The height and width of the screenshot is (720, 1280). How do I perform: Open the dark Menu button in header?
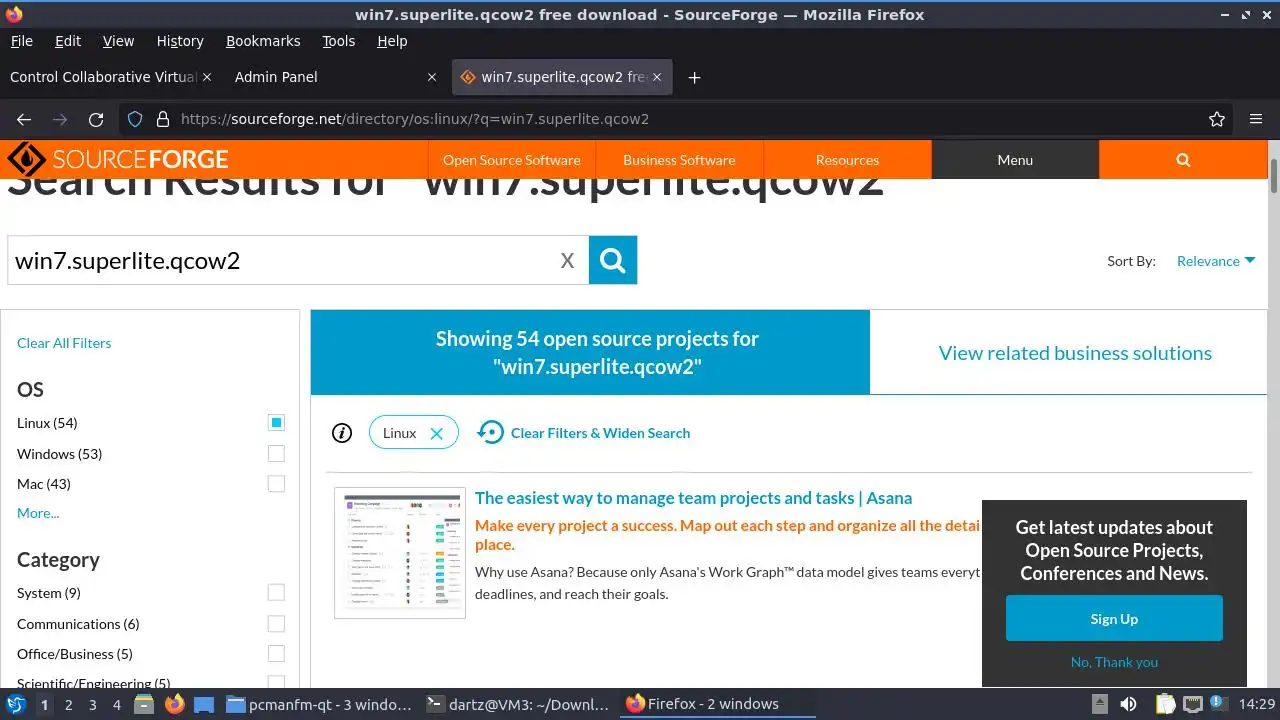(x=1015, y=160)
